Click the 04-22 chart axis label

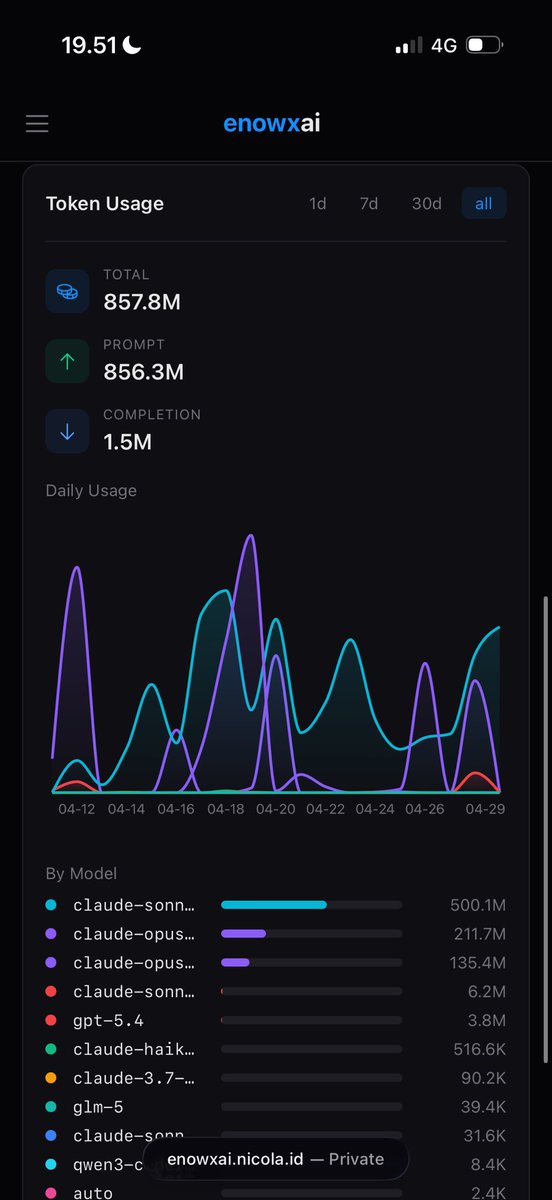pos(325,808)
